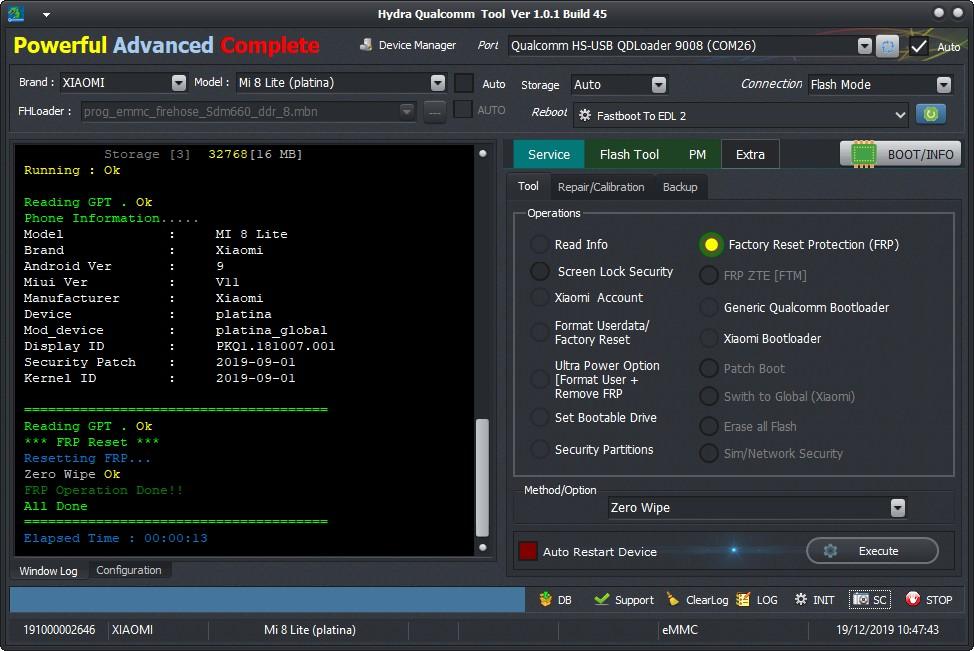This screenshot has width=974, height=651.
Task: Enable Auto Restart Device
Action: (528, 551)
